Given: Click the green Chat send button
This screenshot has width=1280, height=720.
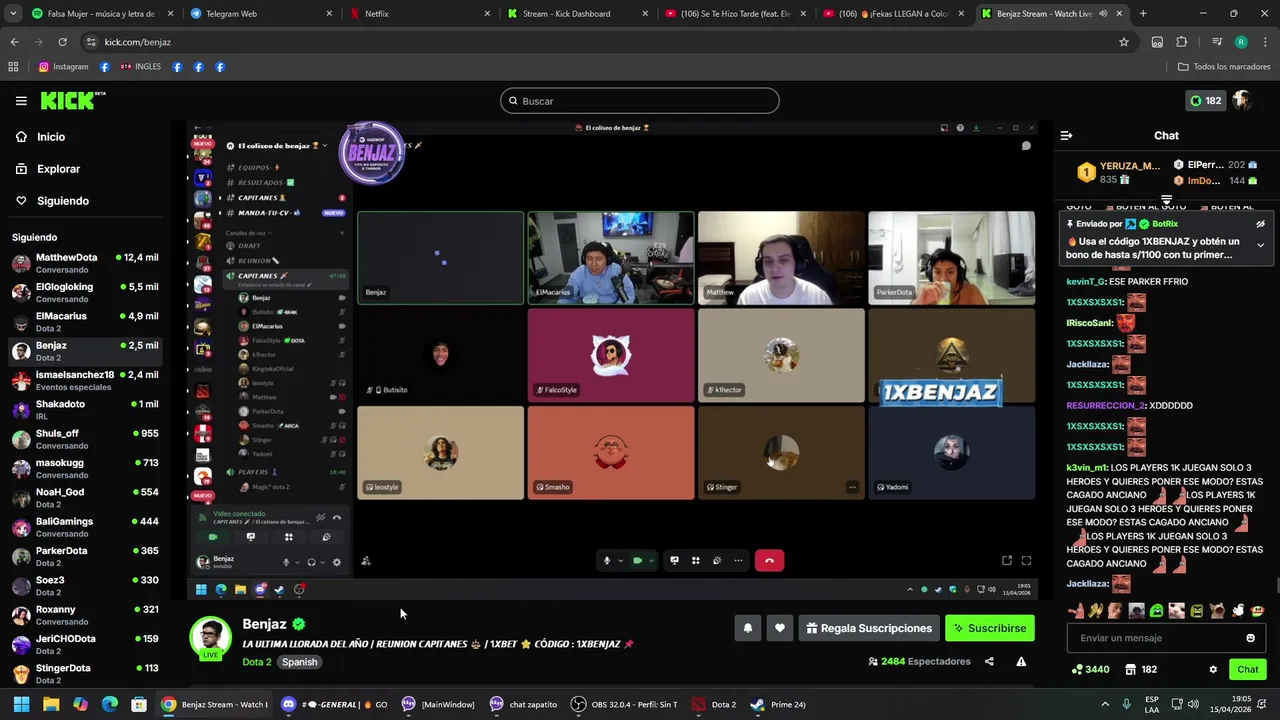Looking at the screenshot, I should (x=1247, y=669).
